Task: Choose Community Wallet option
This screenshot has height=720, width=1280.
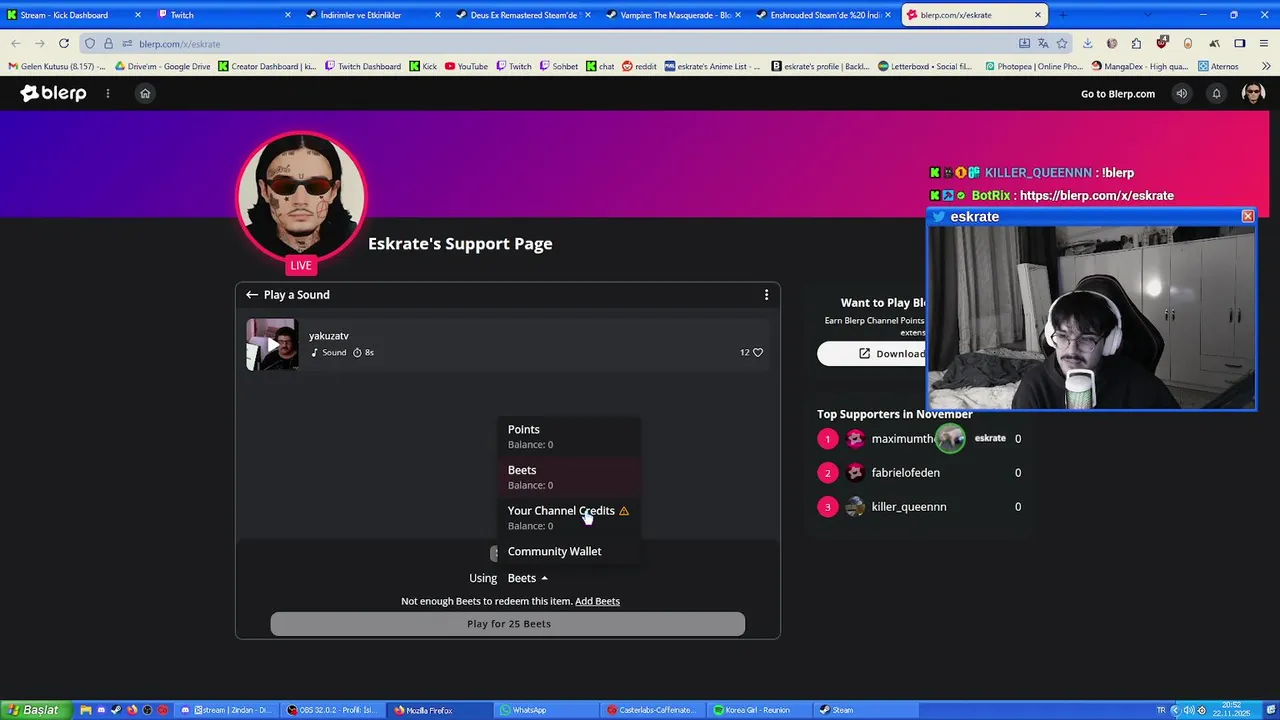Action: click(x=568, y=551)
